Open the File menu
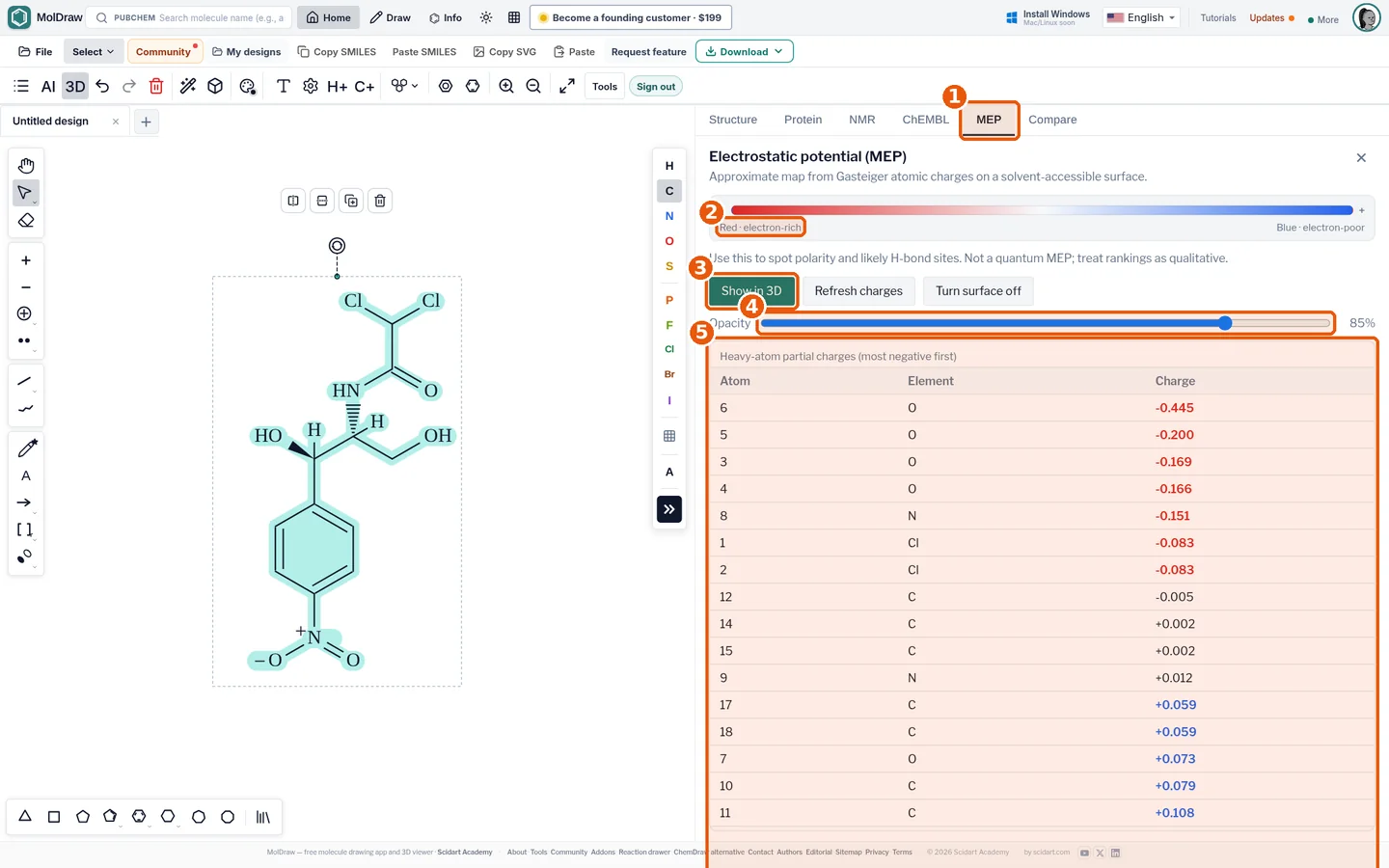The image size is (1389, 868). (36, 52)
